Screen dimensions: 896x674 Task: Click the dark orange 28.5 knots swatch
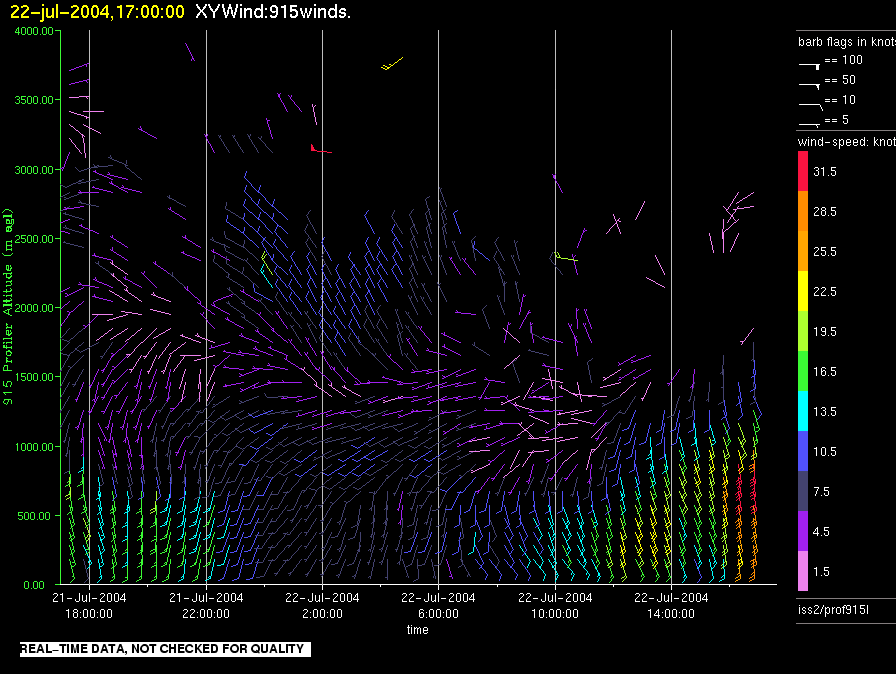pos(803,211)
